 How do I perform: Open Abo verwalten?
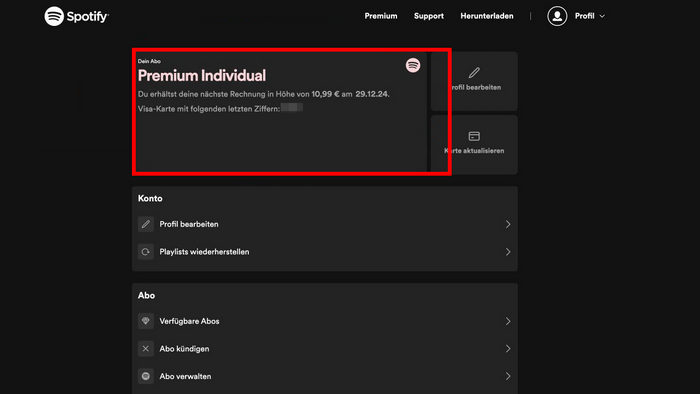(x=185, y=376)
